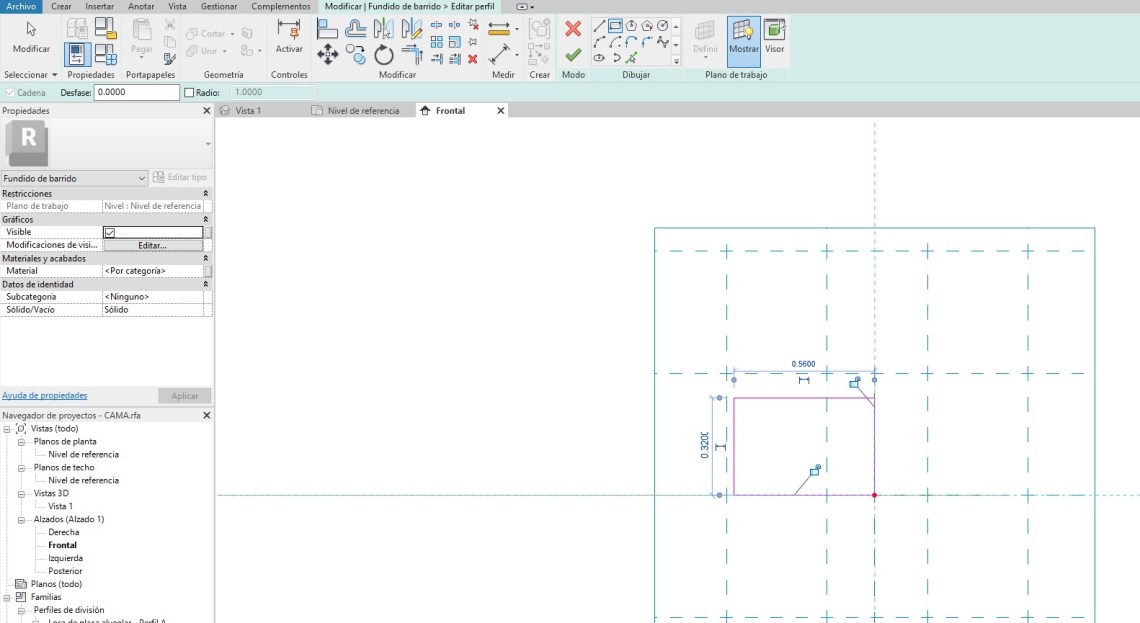Screen dimensions: 1140x623
Task: Click the Desfase input field
Action: 136,93
